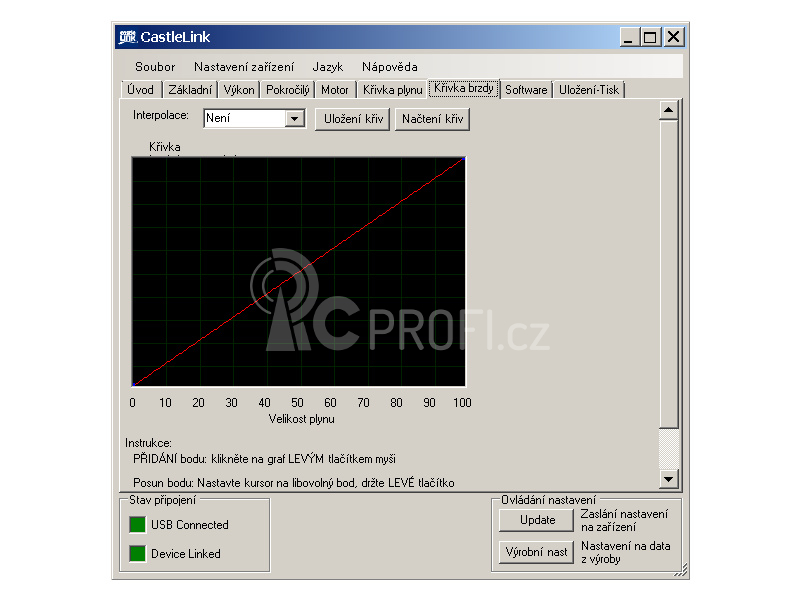This screenshot has width=800, height=600.
Task: Switch to the Výkon tab
Action: (239, 90)
